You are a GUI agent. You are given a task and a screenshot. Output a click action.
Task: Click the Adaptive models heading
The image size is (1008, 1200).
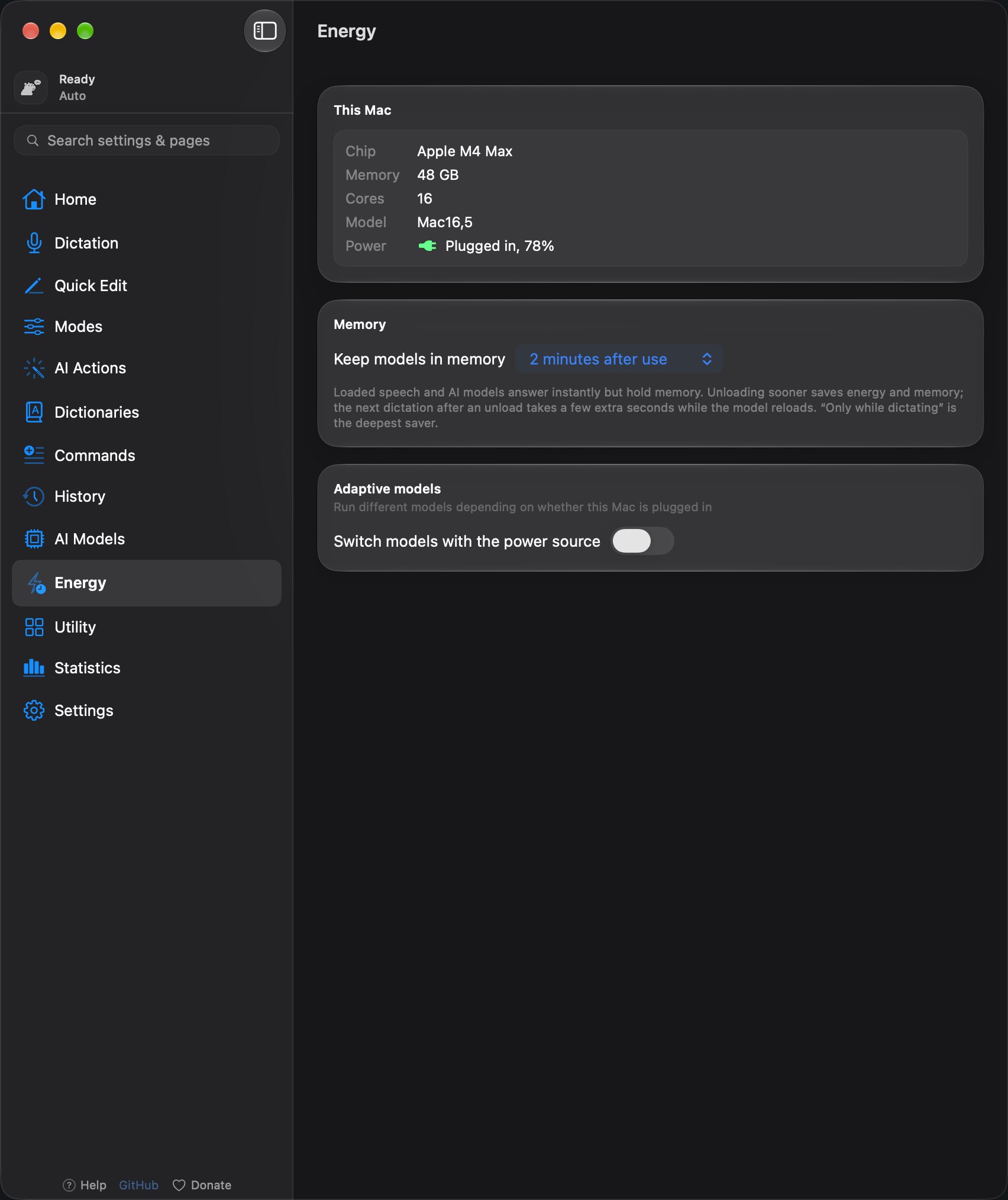tap(387, 489)
